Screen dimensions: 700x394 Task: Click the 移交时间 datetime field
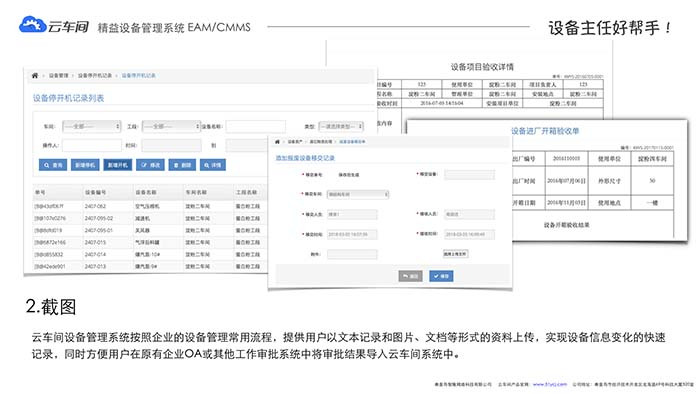tap(352, 234)
